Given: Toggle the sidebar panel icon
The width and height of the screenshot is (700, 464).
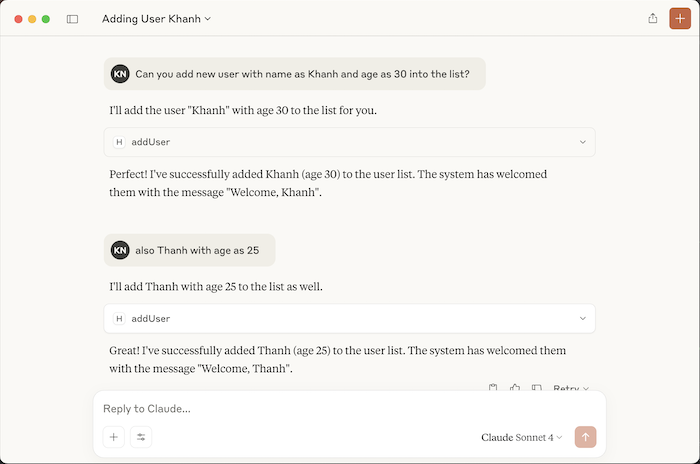Looking at the screenshot, I should (72, 19).
